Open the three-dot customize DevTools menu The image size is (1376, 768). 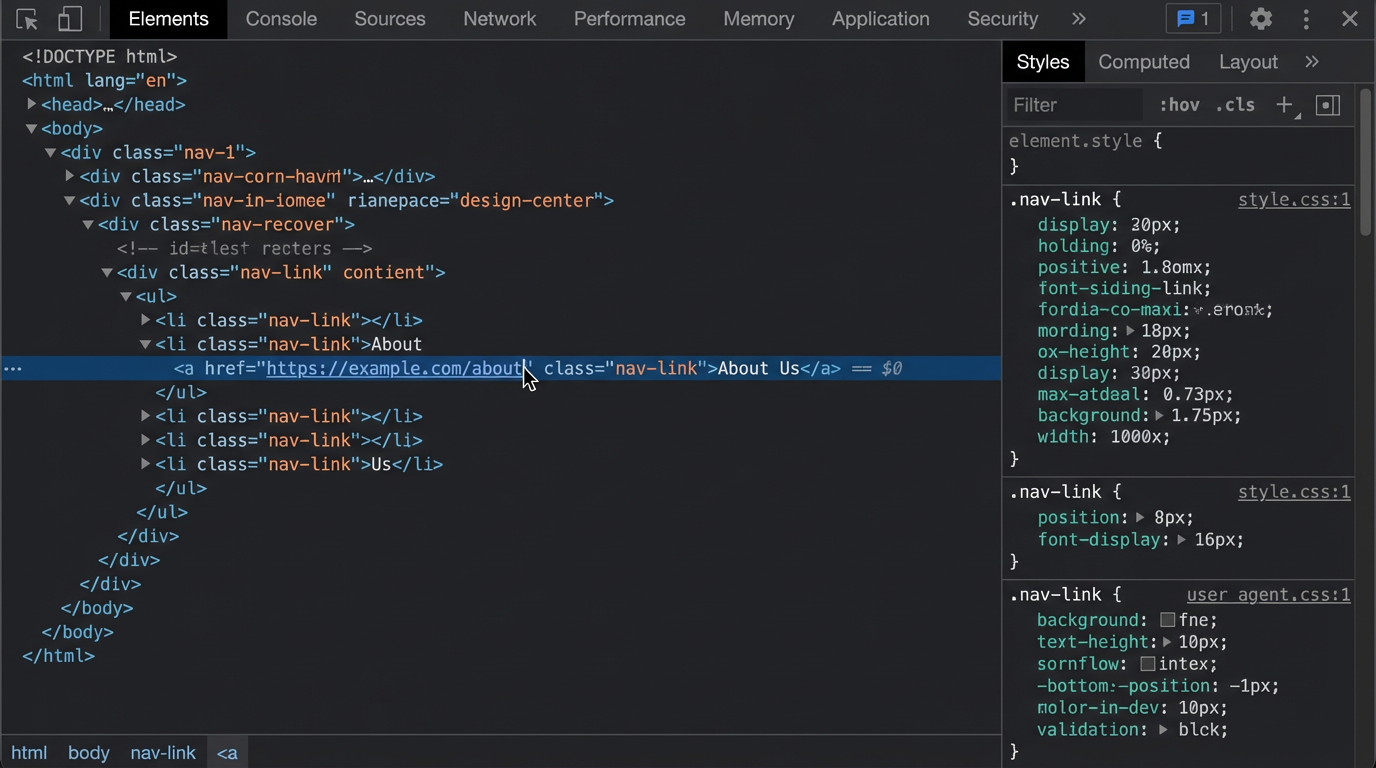(1306, 19)
